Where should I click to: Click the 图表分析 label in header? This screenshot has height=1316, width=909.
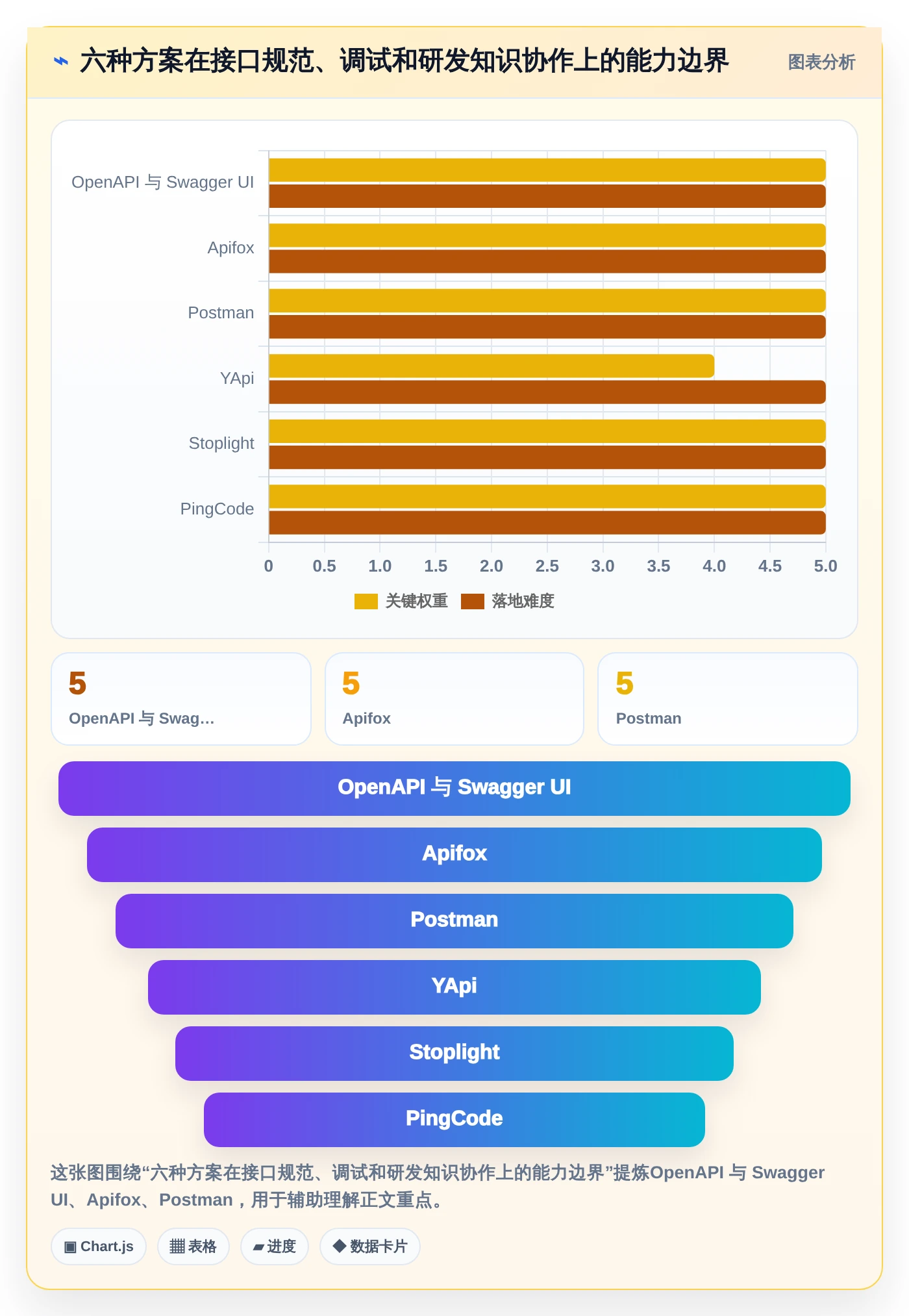pos(821,62)
